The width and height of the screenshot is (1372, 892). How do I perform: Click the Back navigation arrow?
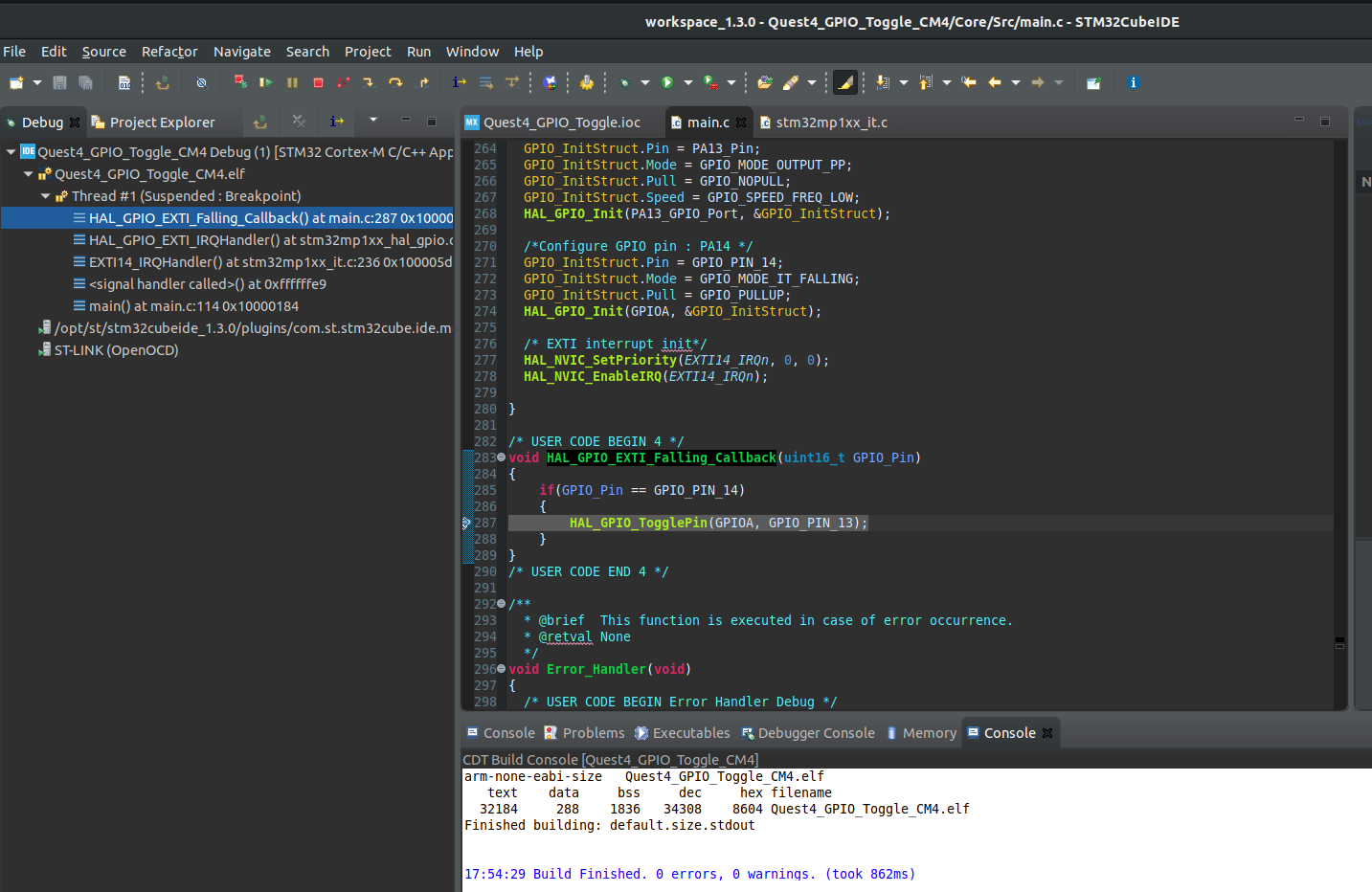(995, 83)
